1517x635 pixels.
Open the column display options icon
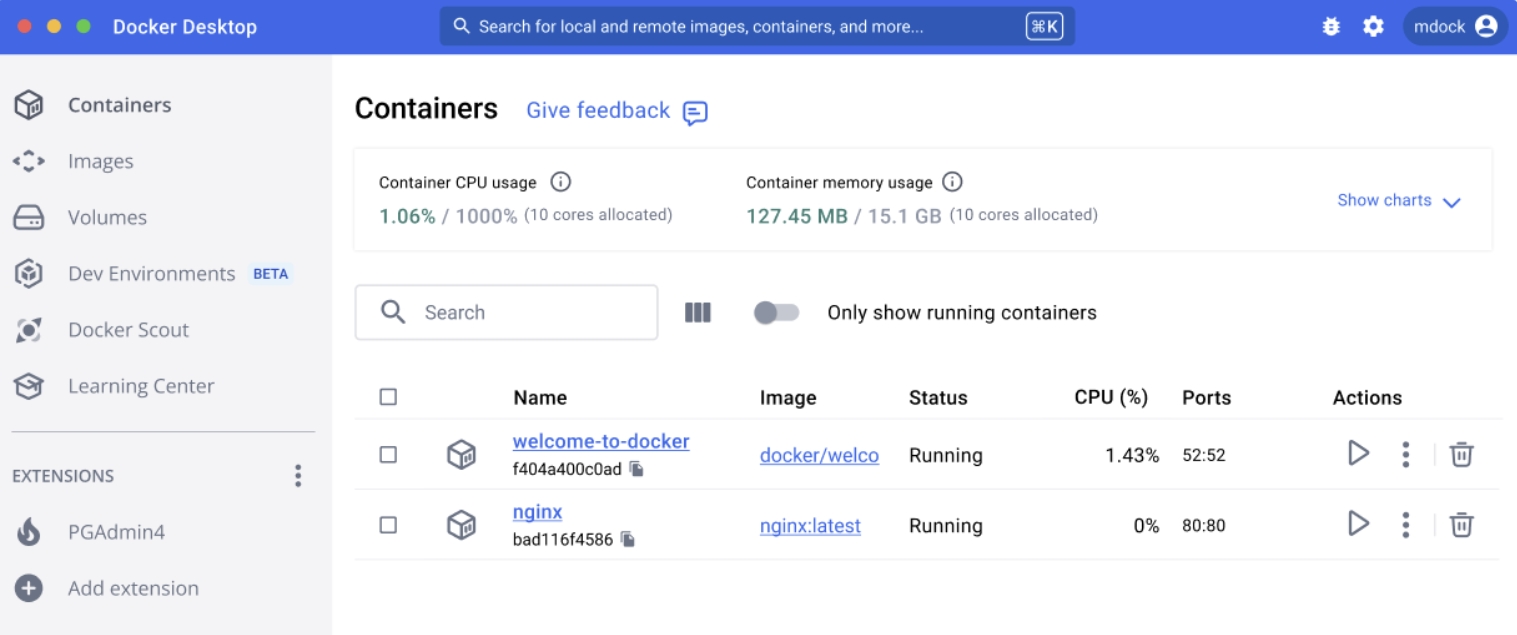[698, 313]
